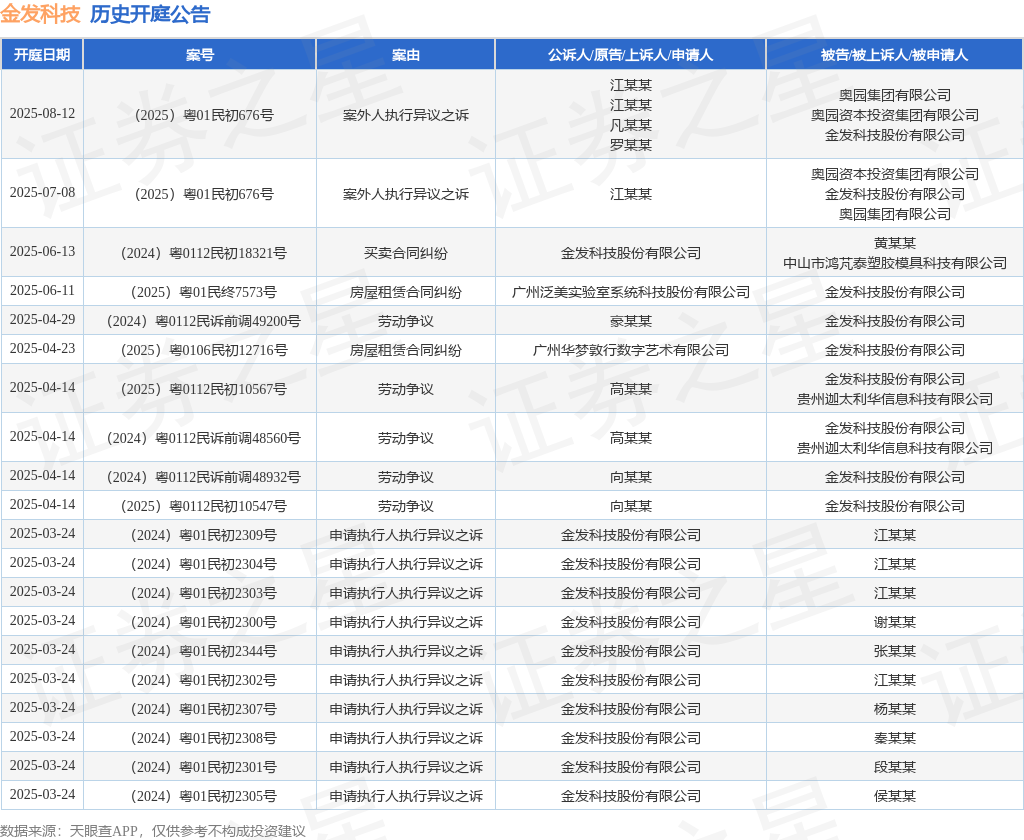Select case number (2025)粤0112民初10547号
1024x840 pixels.
coord(204,506)
